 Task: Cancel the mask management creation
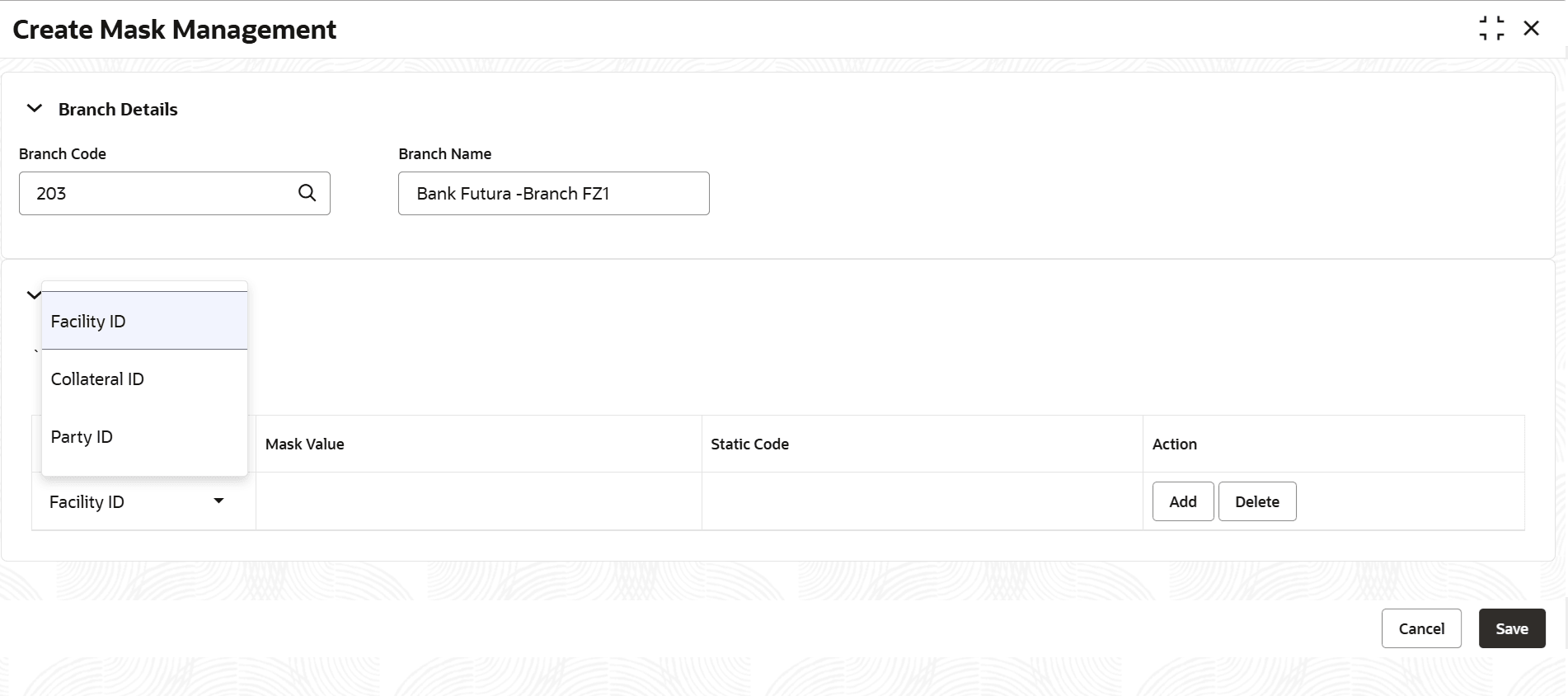1421,628
